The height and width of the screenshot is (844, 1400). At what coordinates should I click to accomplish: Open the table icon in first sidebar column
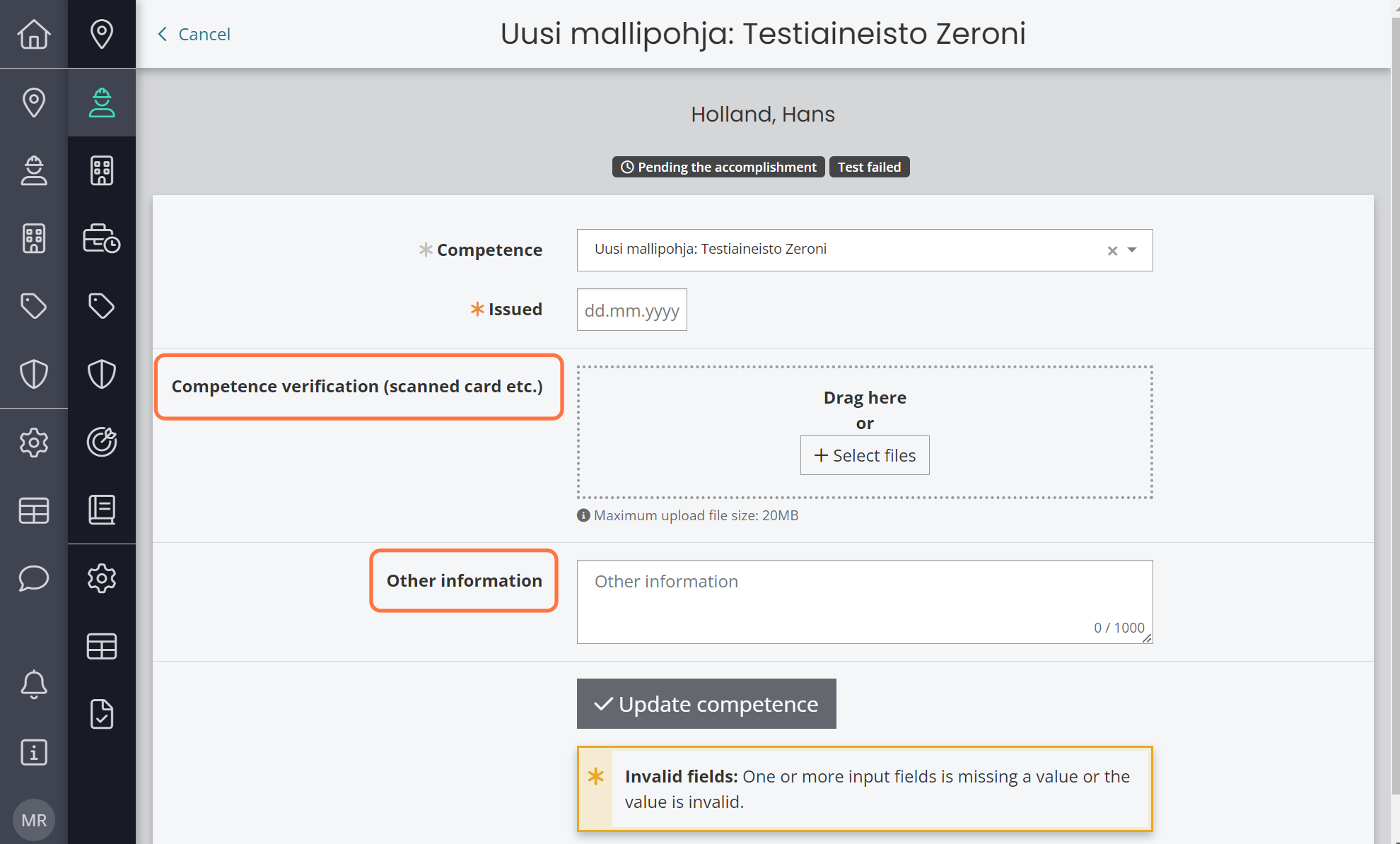(x=34, y=510)
